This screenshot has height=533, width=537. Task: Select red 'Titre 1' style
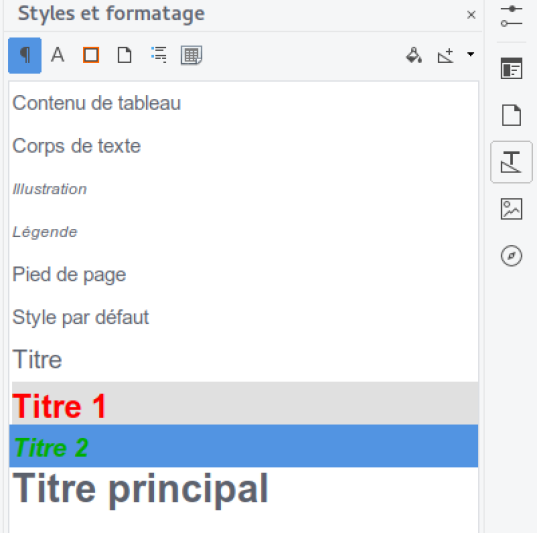[x=243, y=403]
